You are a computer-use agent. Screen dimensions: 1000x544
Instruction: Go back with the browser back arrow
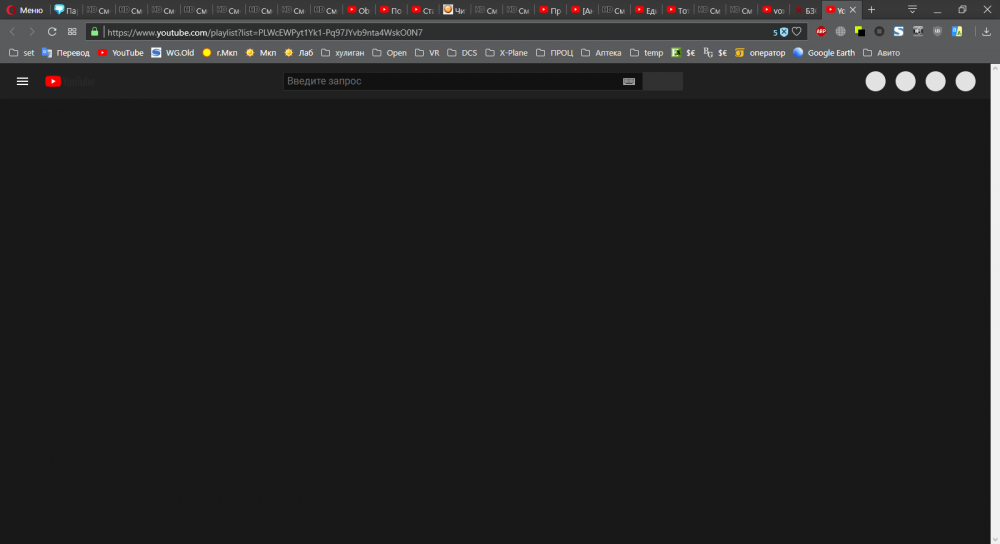tap(12, 32)
